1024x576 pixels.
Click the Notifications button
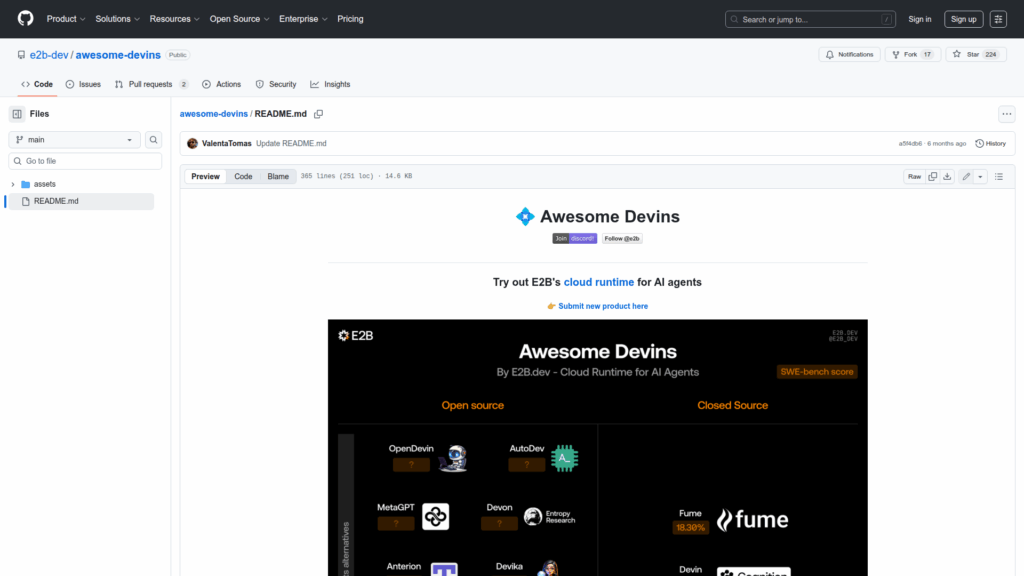(x=850, y=55)
